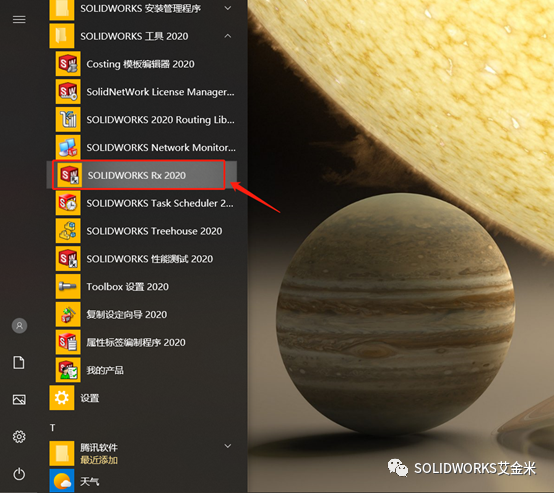Start SOLIDWORKS Network Monitor from its icon
The width and height of the screenshot is (554, 493).
pyautogui.click(x=68, y=147)
